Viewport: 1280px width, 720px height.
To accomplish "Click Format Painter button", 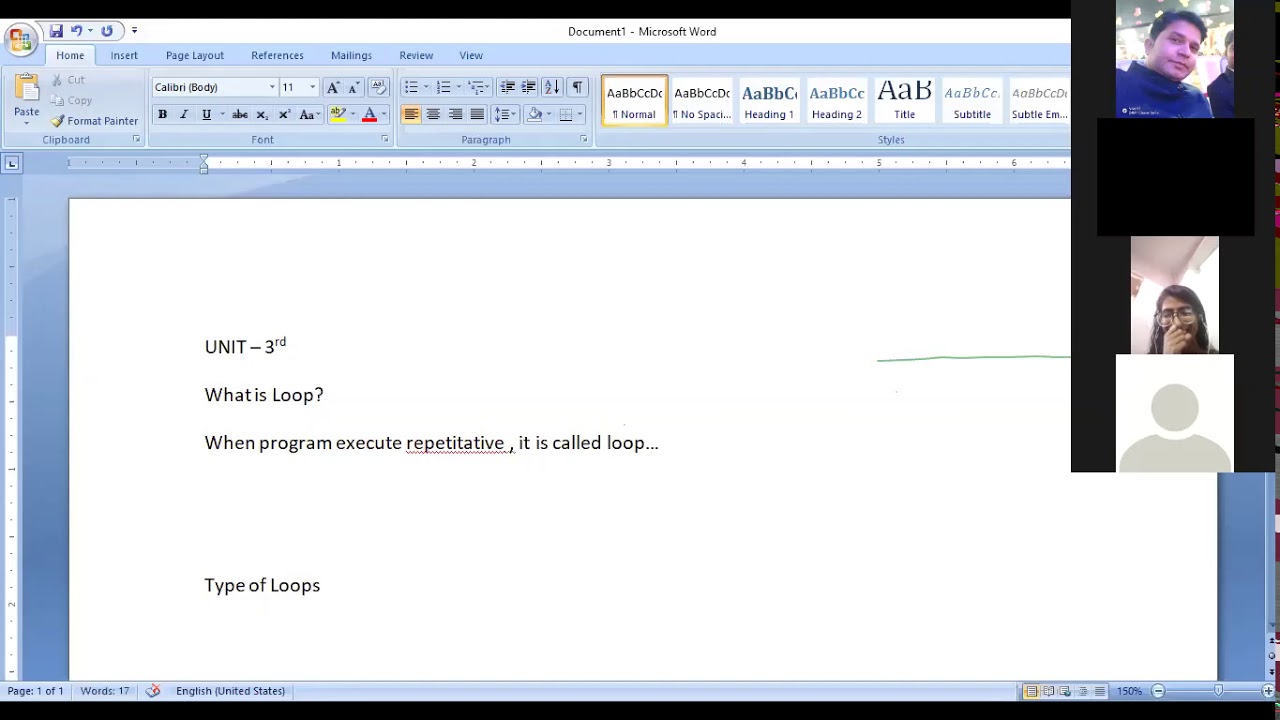I will (95, 121).
